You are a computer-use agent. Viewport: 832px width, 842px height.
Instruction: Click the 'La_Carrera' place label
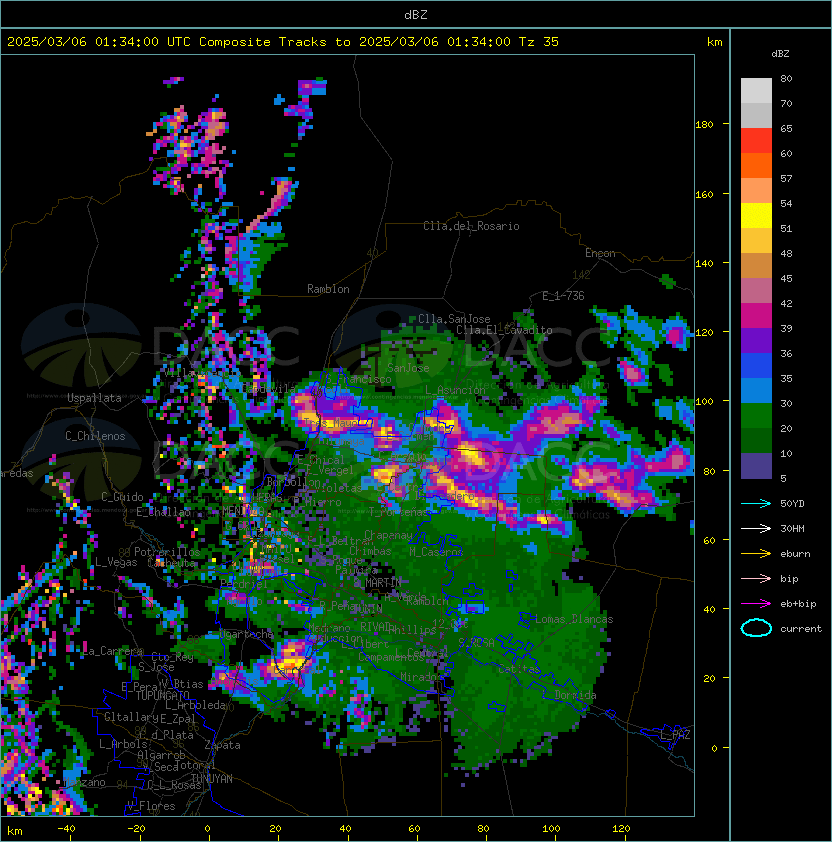coord(113,652)
